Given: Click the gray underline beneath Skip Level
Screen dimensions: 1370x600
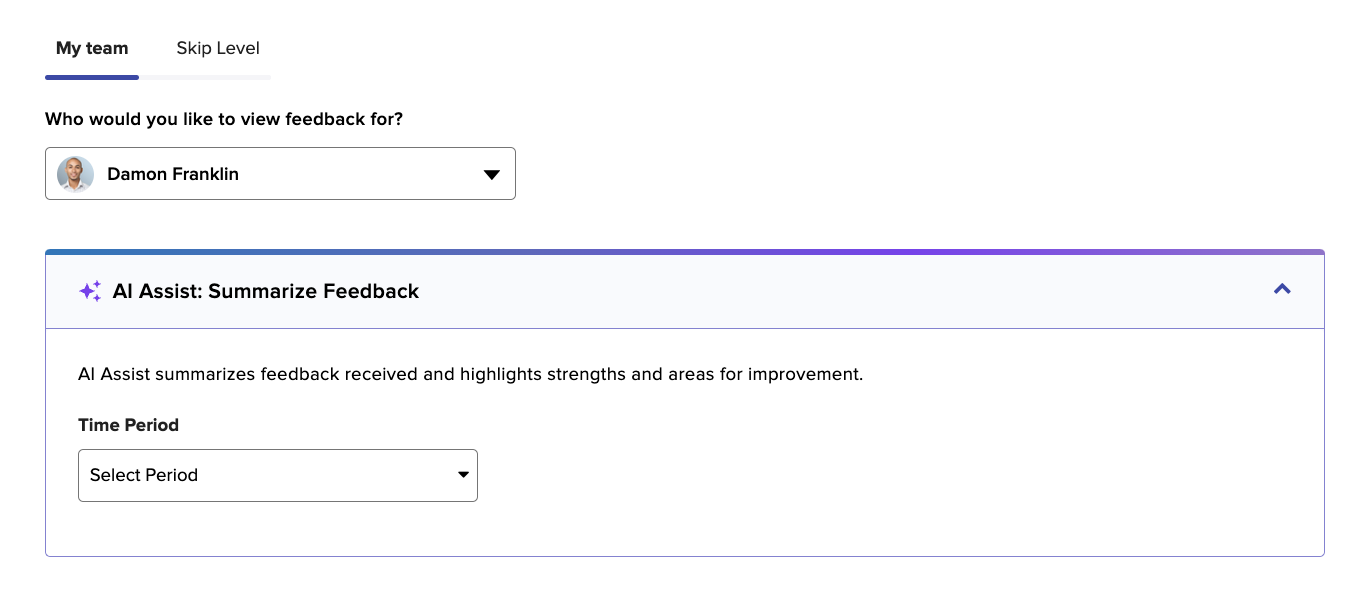Looking at the screenshot, I should pos(205,77).
